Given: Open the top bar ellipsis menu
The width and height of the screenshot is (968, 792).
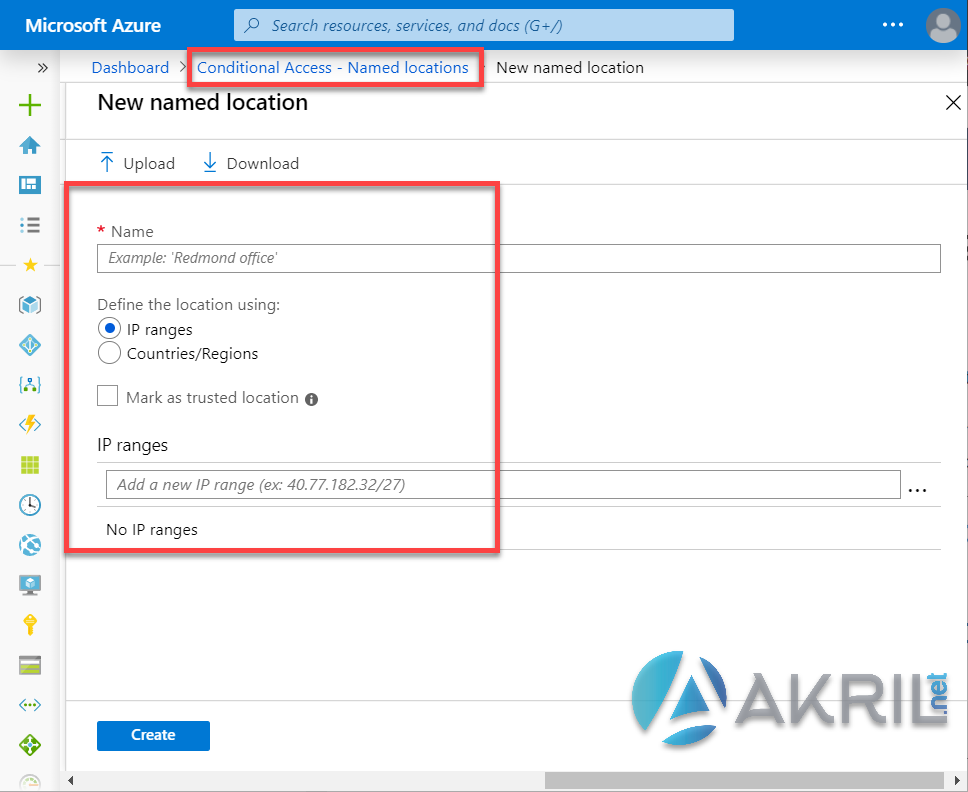Looking at the screenshot, I should click(x=893, y=25).
